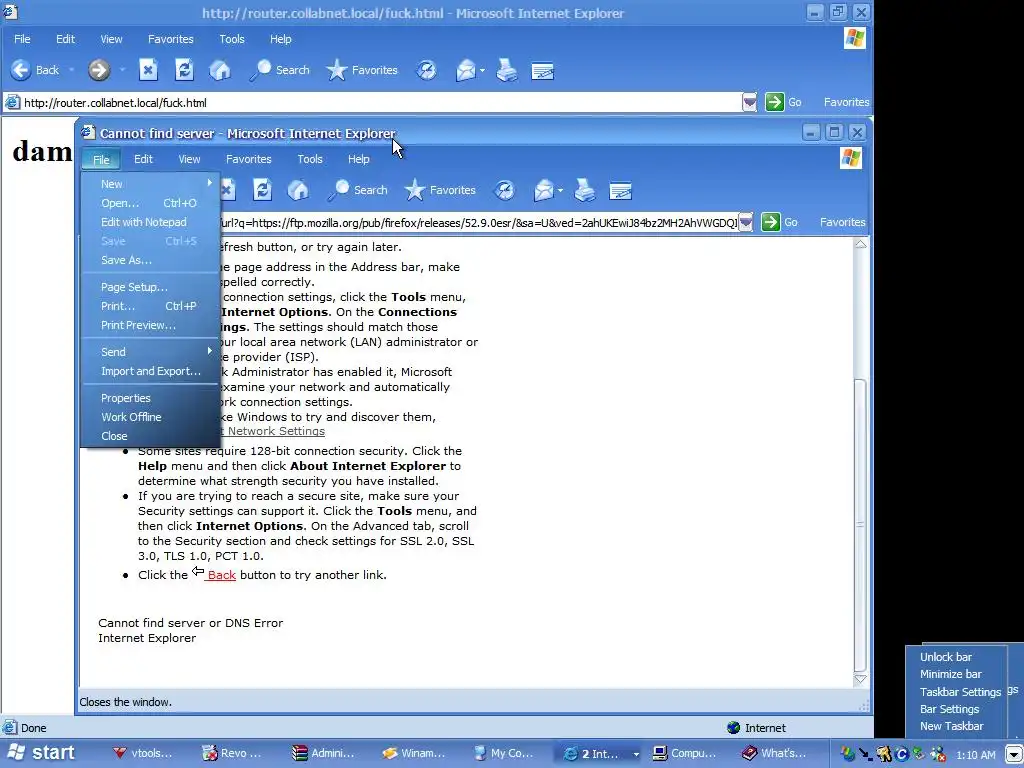Switch to My Computer taskbar button
Viewport: 1024px width, 768px height.
click(x=504, y=754)
